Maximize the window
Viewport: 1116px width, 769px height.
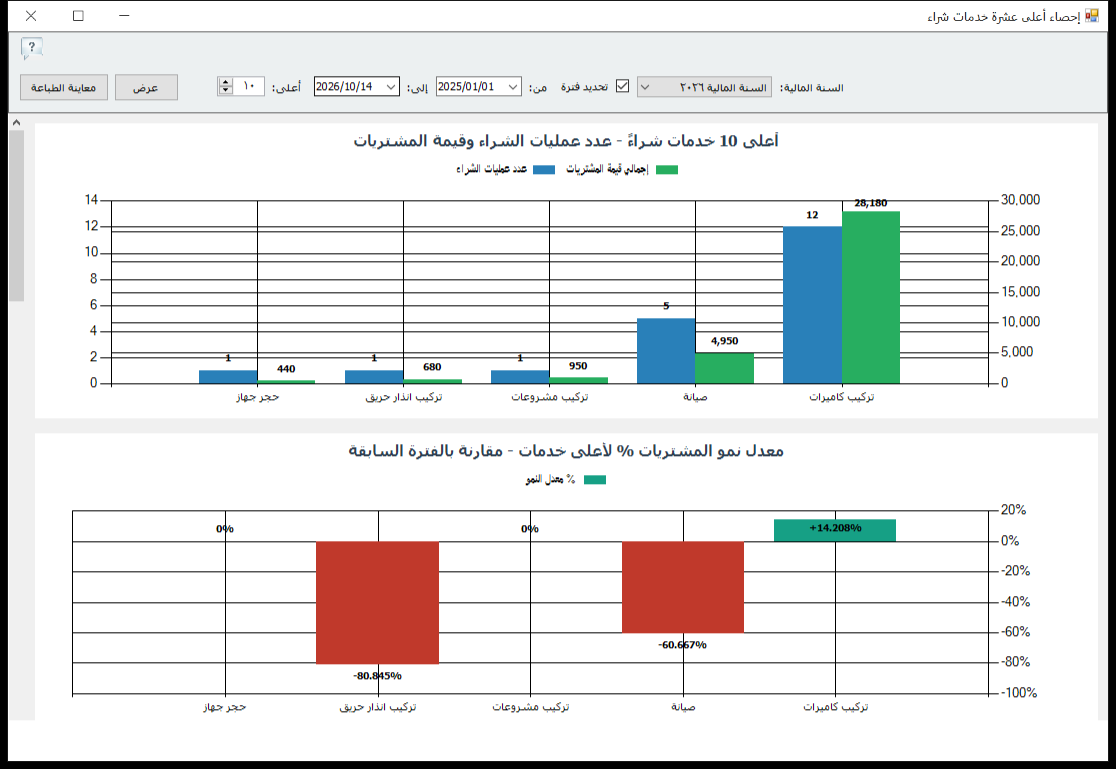pyautogui.click(x=78, y=16)
